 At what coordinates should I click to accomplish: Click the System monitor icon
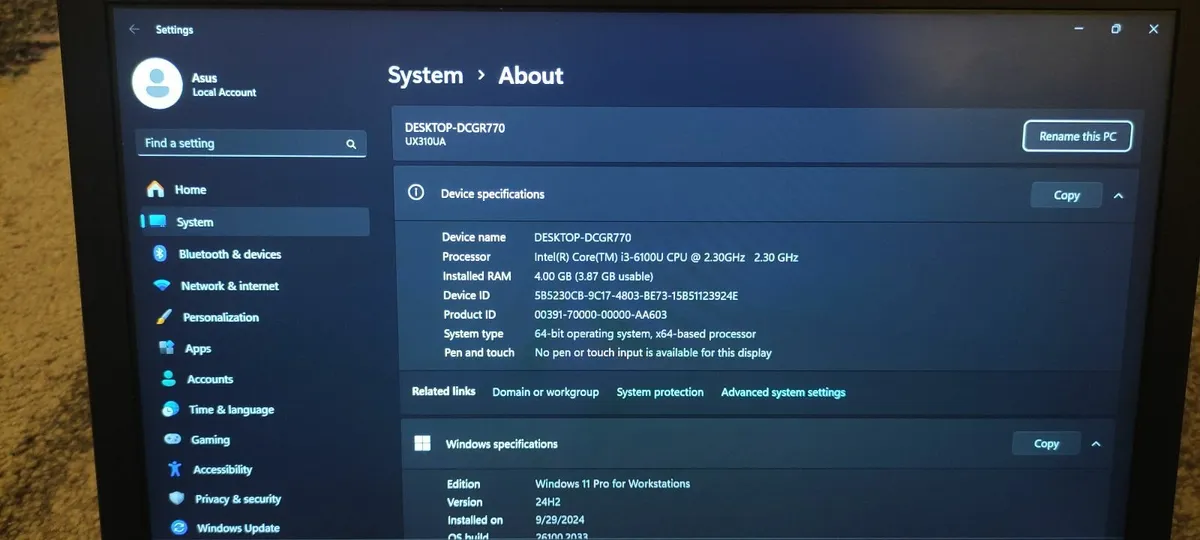point(157,222)
